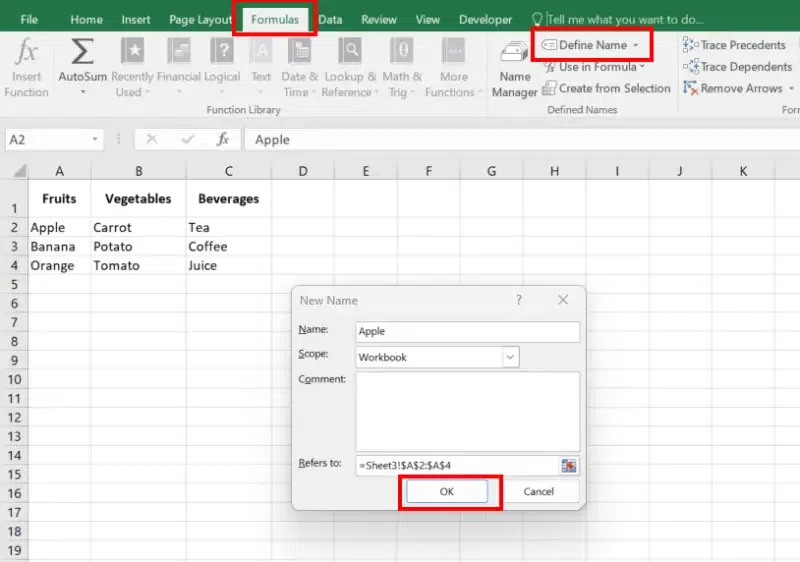Expand the Define Name dropdown arrow
800x562 pixels.
click(636, 45)
